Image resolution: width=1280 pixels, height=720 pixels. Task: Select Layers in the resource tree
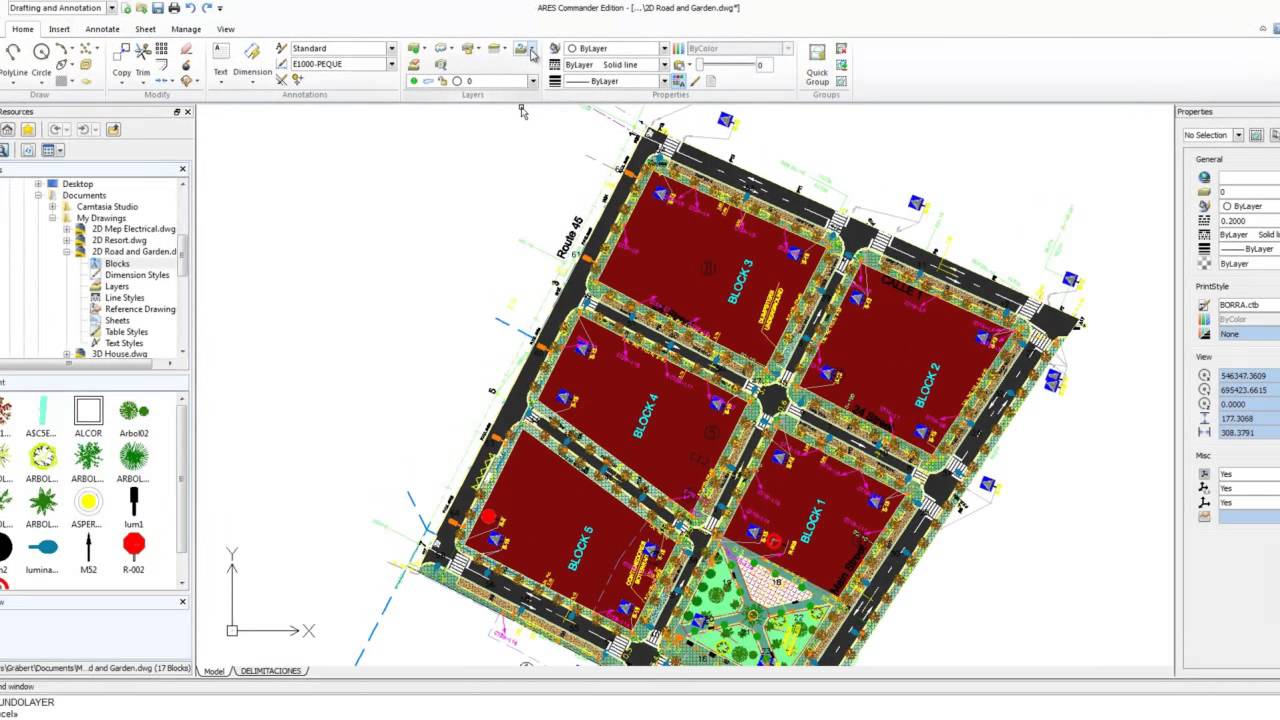[117, 286]
